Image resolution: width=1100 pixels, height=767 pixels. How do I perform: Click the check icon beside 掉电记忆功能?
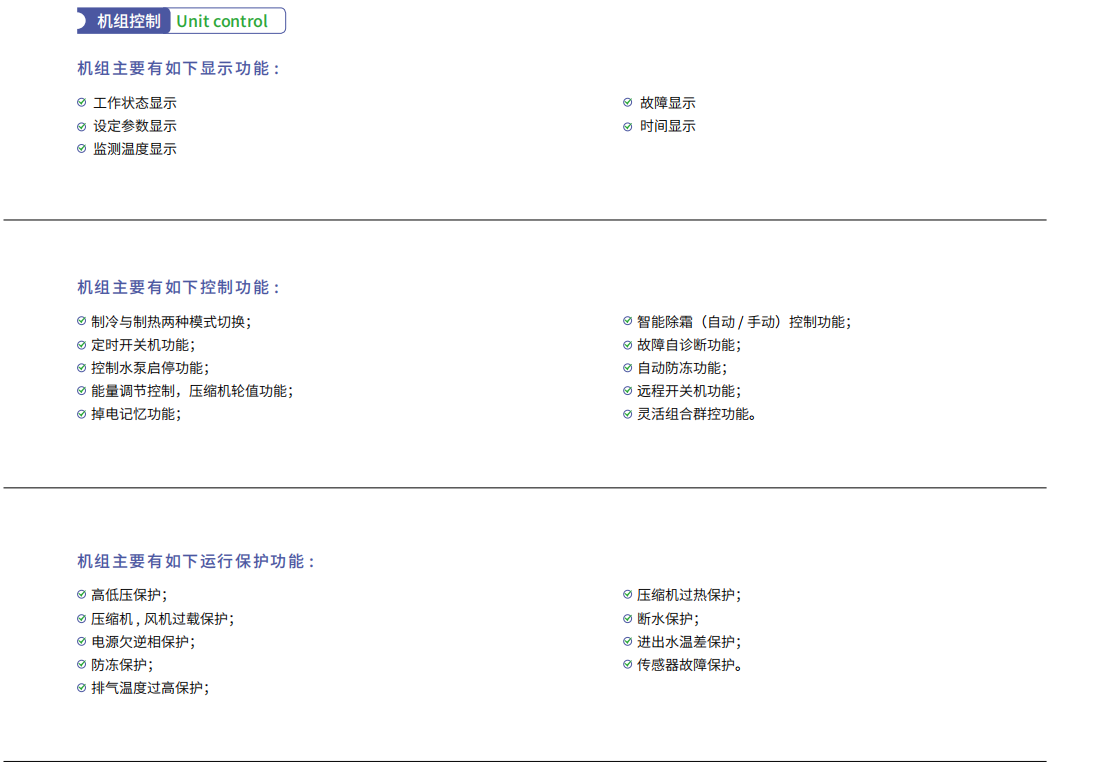tap(82, 414)
